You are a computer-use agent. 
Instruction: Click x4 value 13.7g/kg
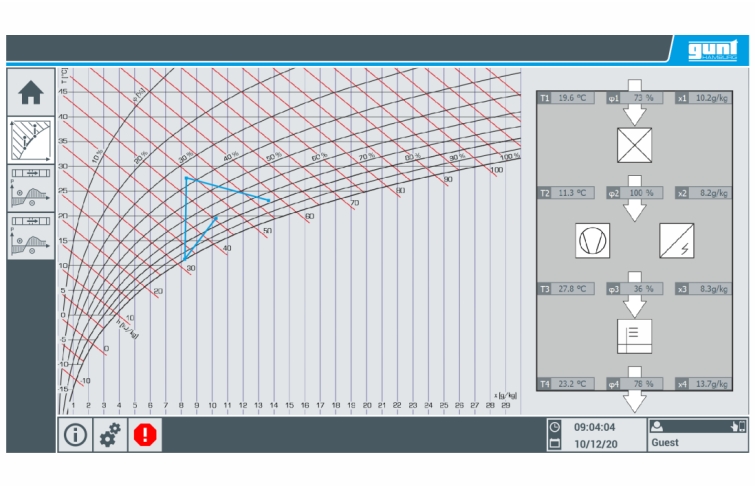tap(710, 384)
